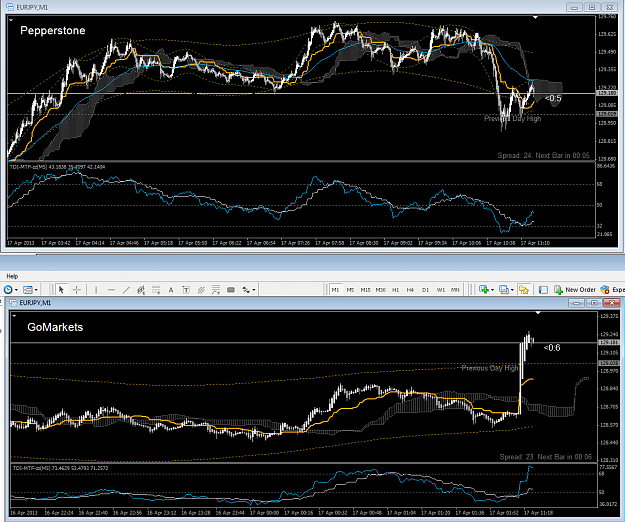The image size is (625, 522).
Task: Select the Vertical Line drawing tool
Action: tap(96, 290)
